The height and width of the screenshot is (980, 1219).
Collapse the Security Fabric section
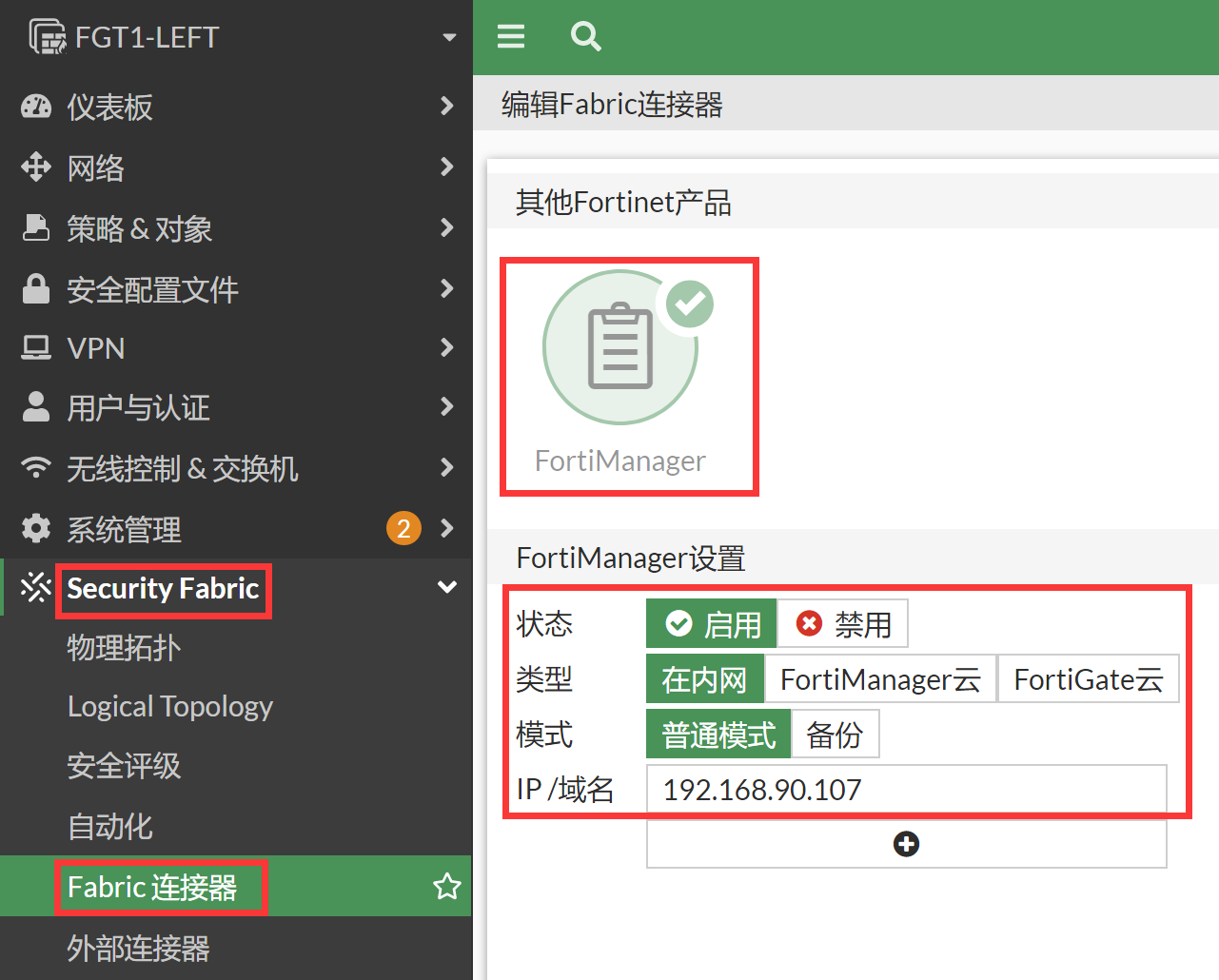[x=446, y=588]
